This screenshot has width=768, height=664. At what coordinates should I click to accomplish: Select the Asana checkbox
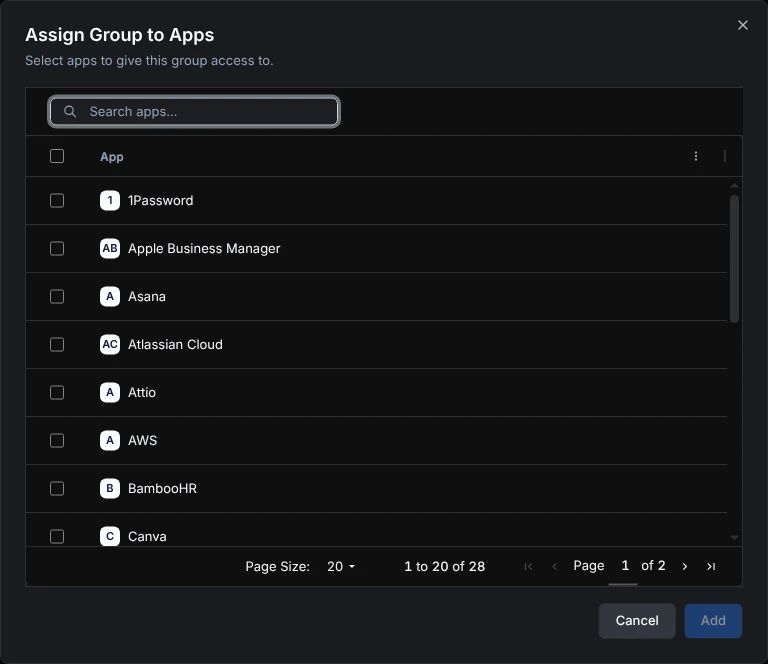[x=57, y=296]
